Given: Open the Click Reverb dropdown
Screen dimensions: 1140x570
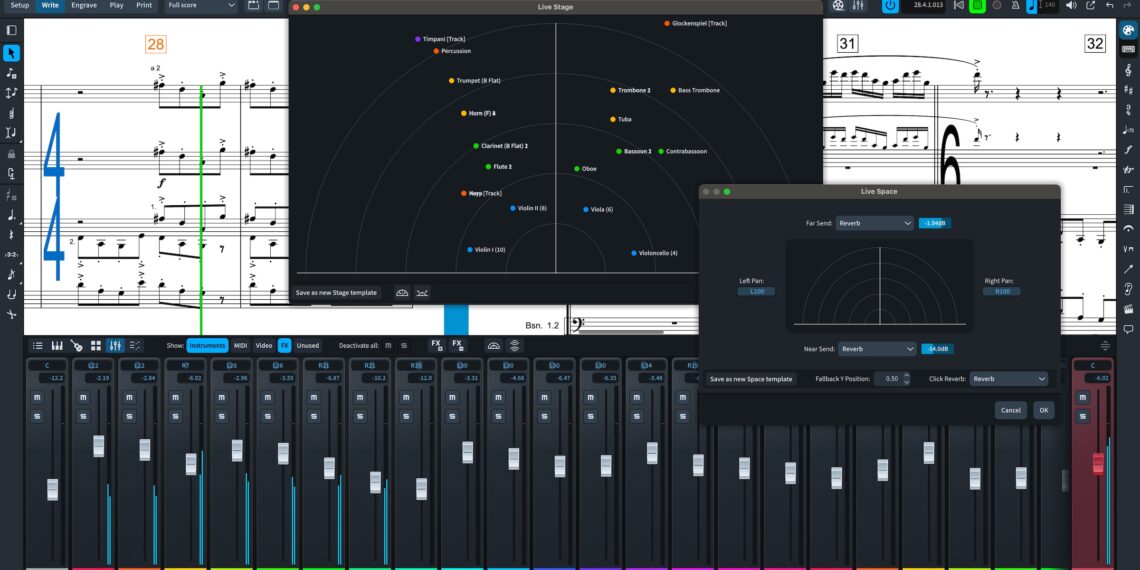Looking at the screenshot, I should tap(1008, 379).
